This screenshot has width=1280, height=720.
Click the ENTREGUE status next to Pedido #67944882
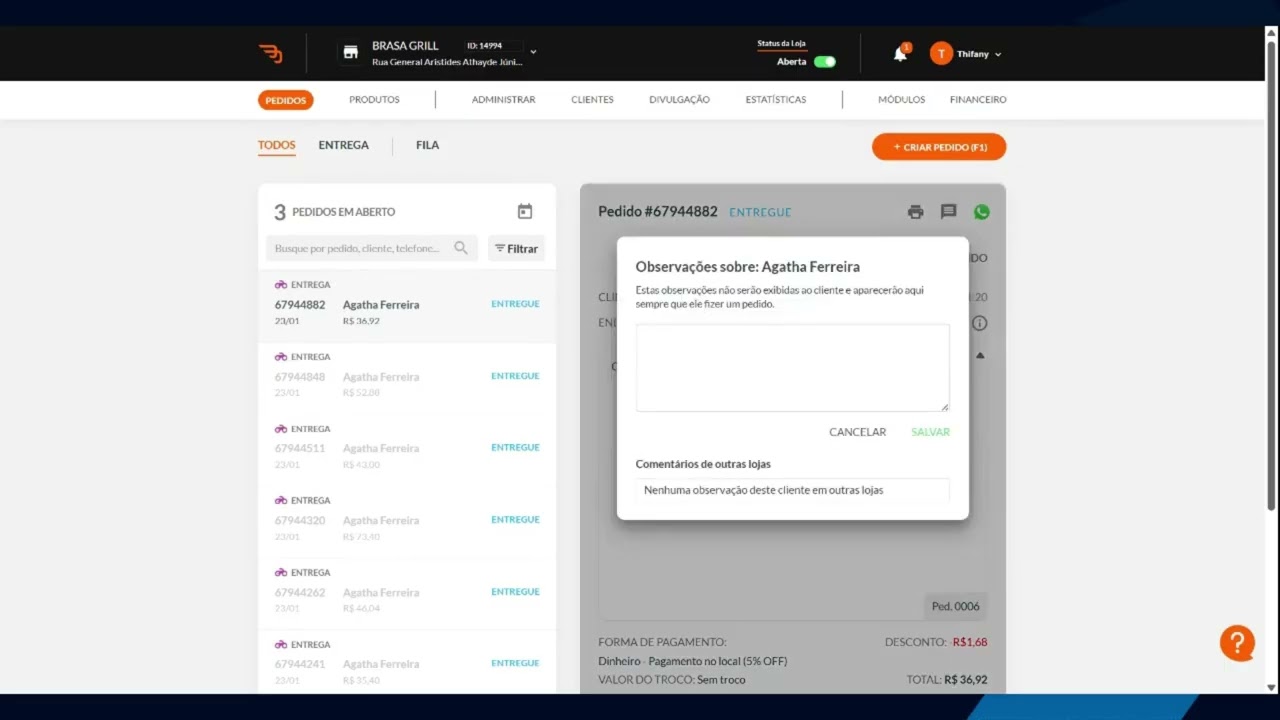[x=760, y=212]
